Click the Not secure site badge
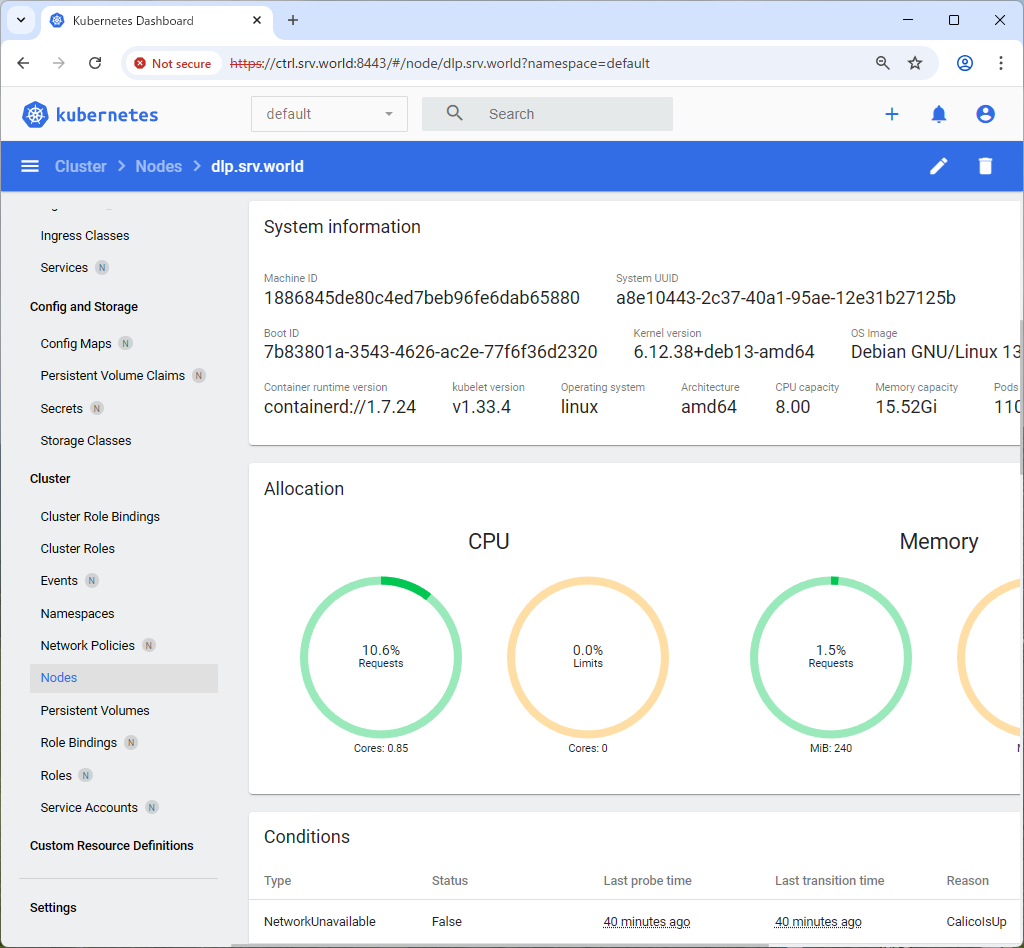This screenshot has height=948, width=1024. click(x=172, y=63)
